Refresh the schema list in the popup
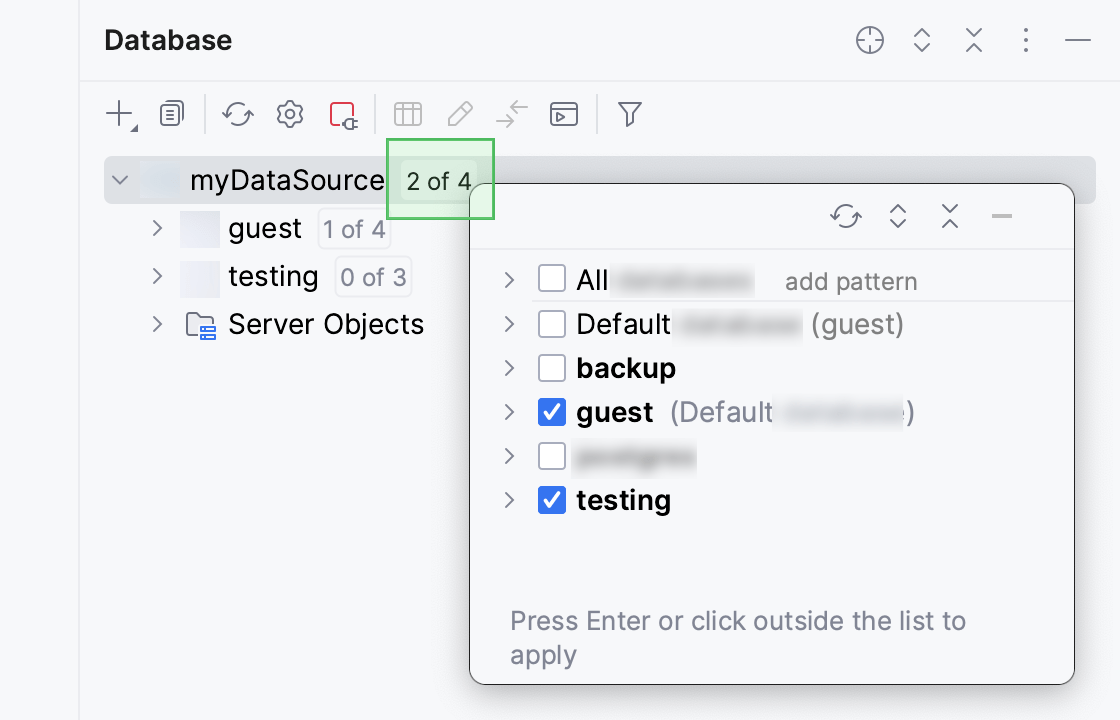 pos(846,216)
